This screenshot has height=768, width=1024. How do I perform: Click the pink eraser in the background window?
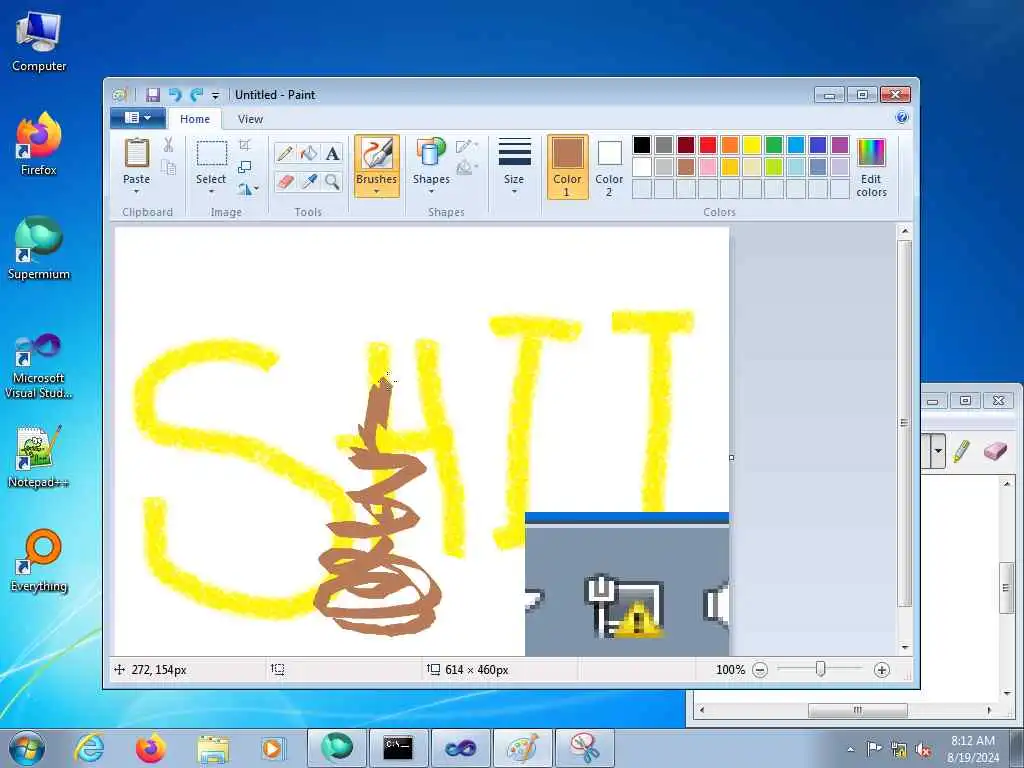click(x=995, y=451)
